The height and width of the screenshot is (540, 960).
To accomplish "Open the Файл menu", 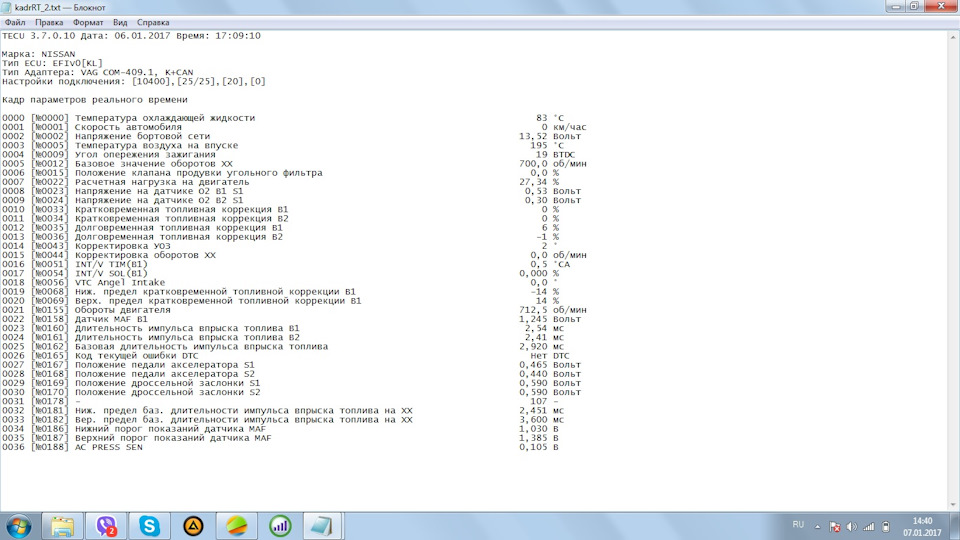I will [x=15, y=23].
